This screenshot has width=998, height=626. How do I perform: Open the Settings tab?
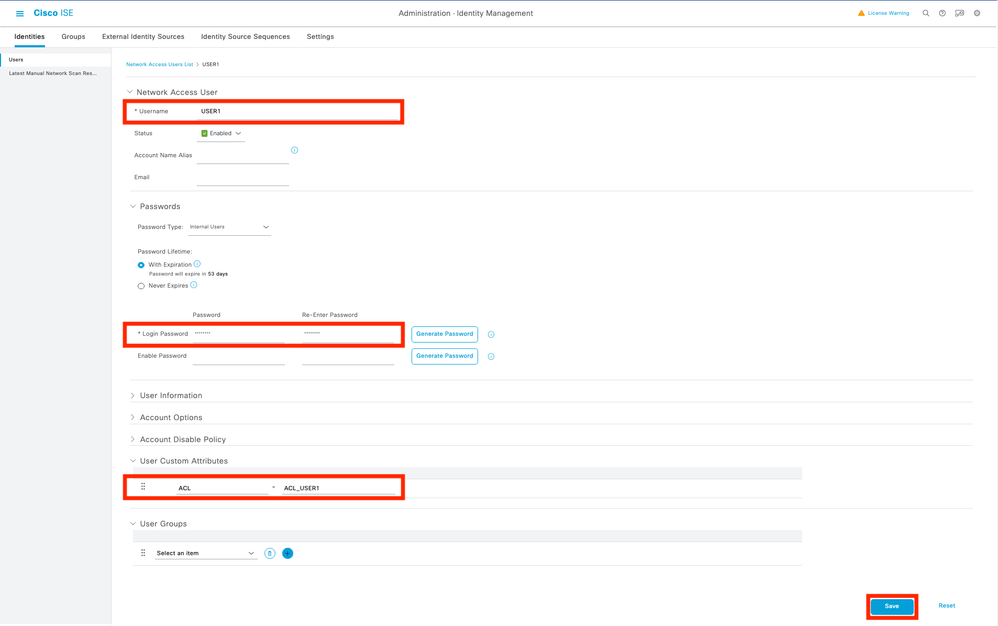(320, 37)
